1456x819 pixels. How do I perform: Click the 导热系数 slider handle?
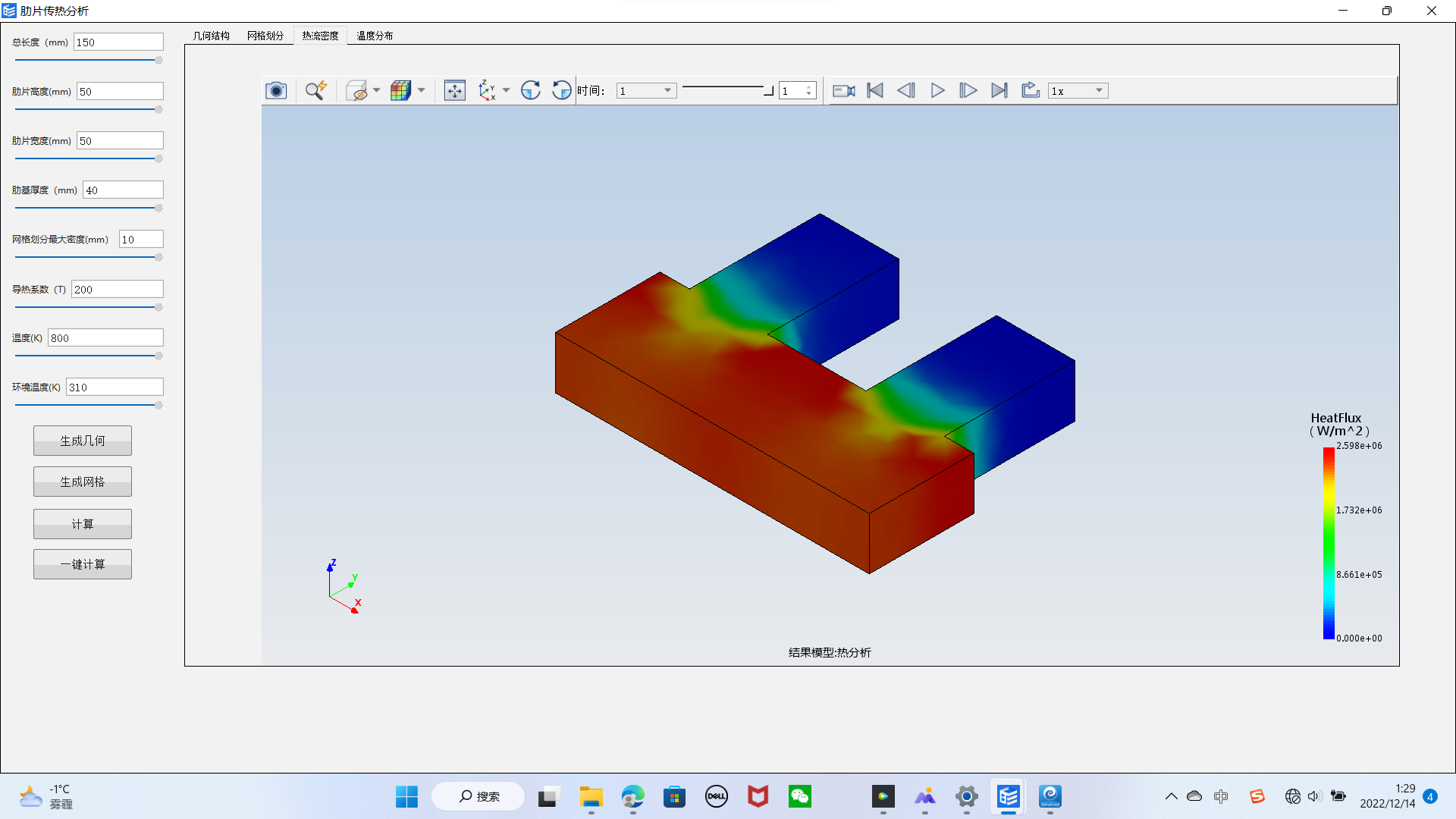(x=158, y=307)
